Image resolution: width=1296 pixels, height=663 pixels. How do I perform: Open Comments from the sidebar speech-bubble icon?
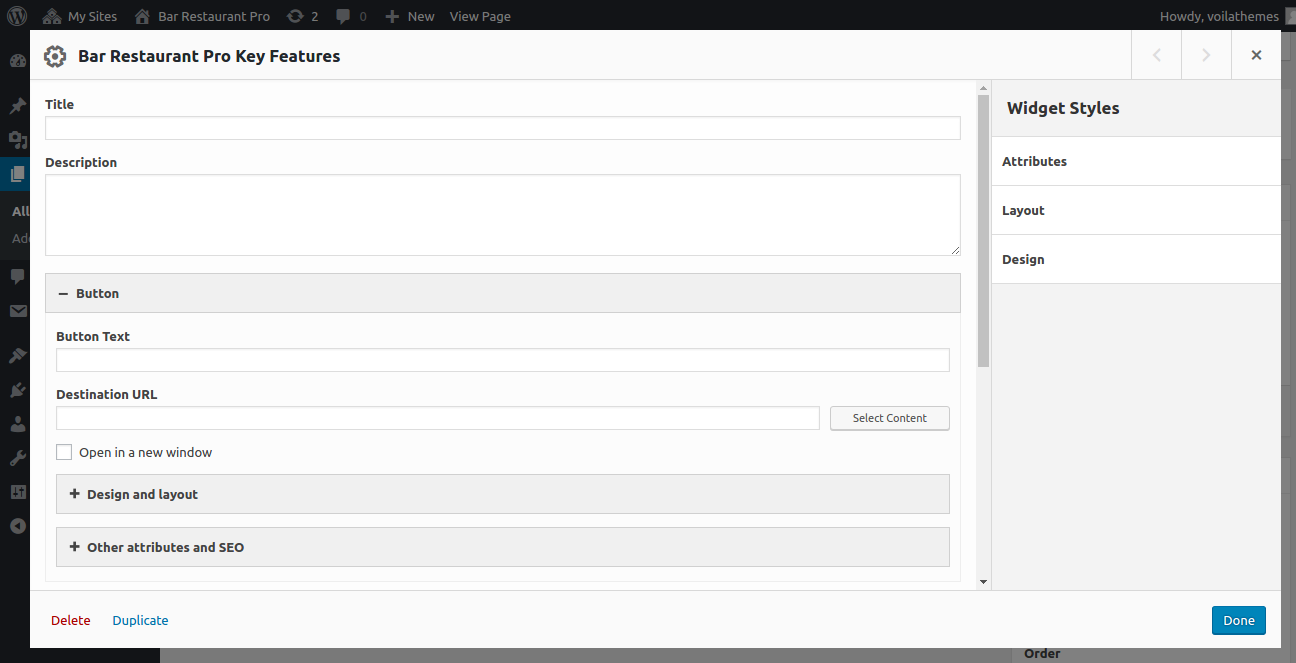coord(17,276)
